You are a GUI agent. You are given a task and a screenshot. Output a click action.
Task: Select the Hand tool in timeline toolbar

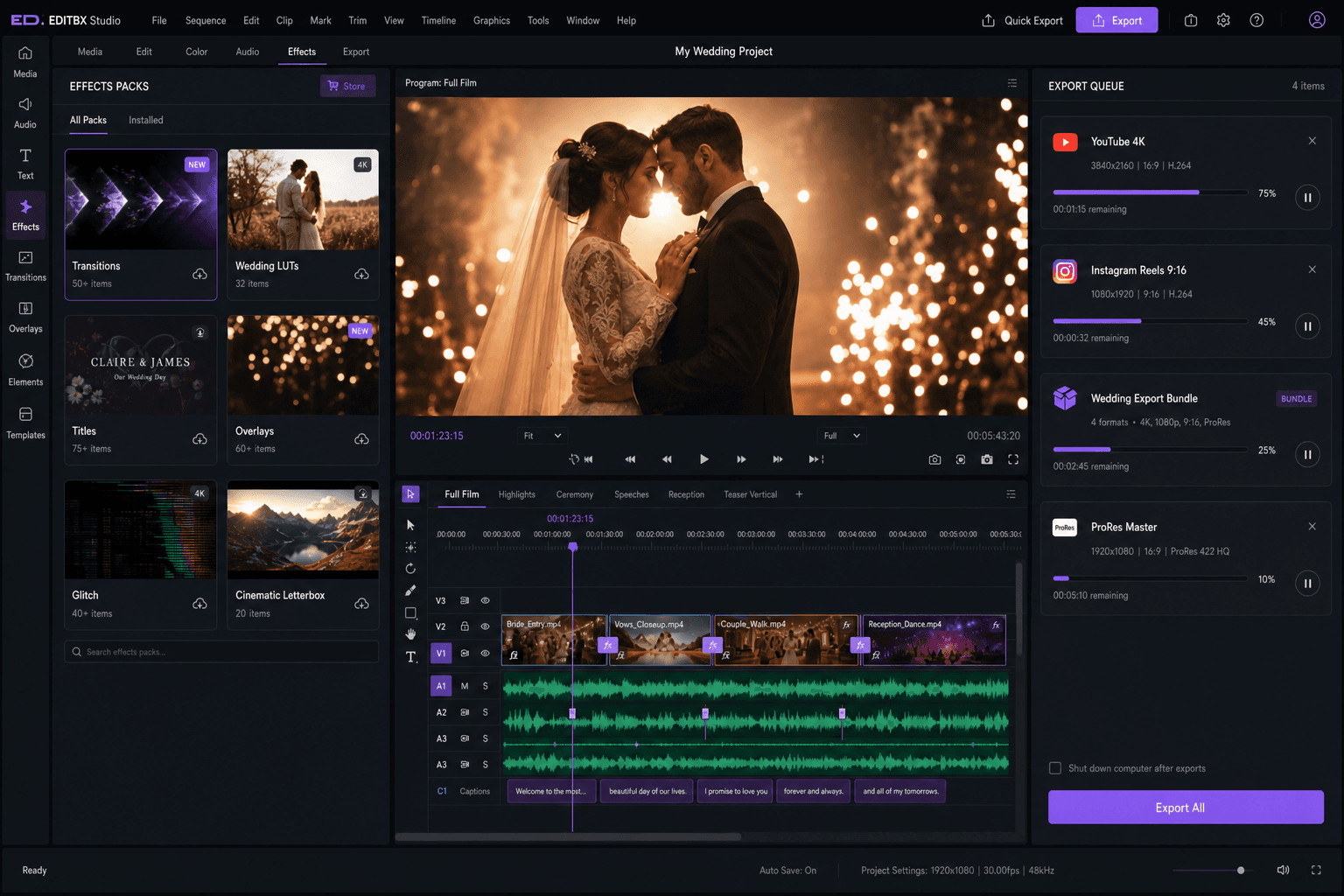point(410,634)
